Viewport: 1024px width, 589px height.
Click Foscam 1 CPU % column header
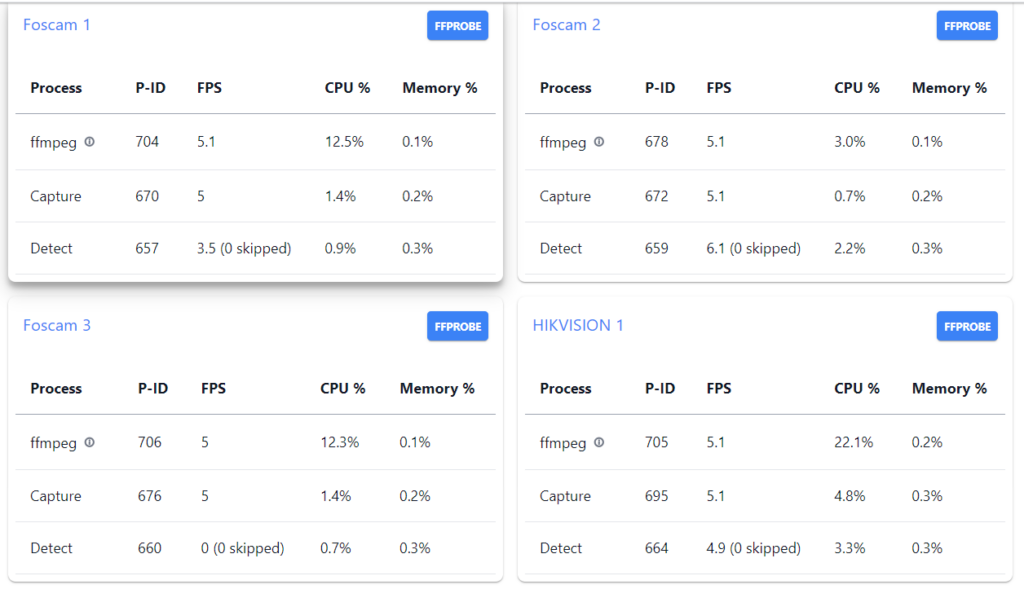347,88
